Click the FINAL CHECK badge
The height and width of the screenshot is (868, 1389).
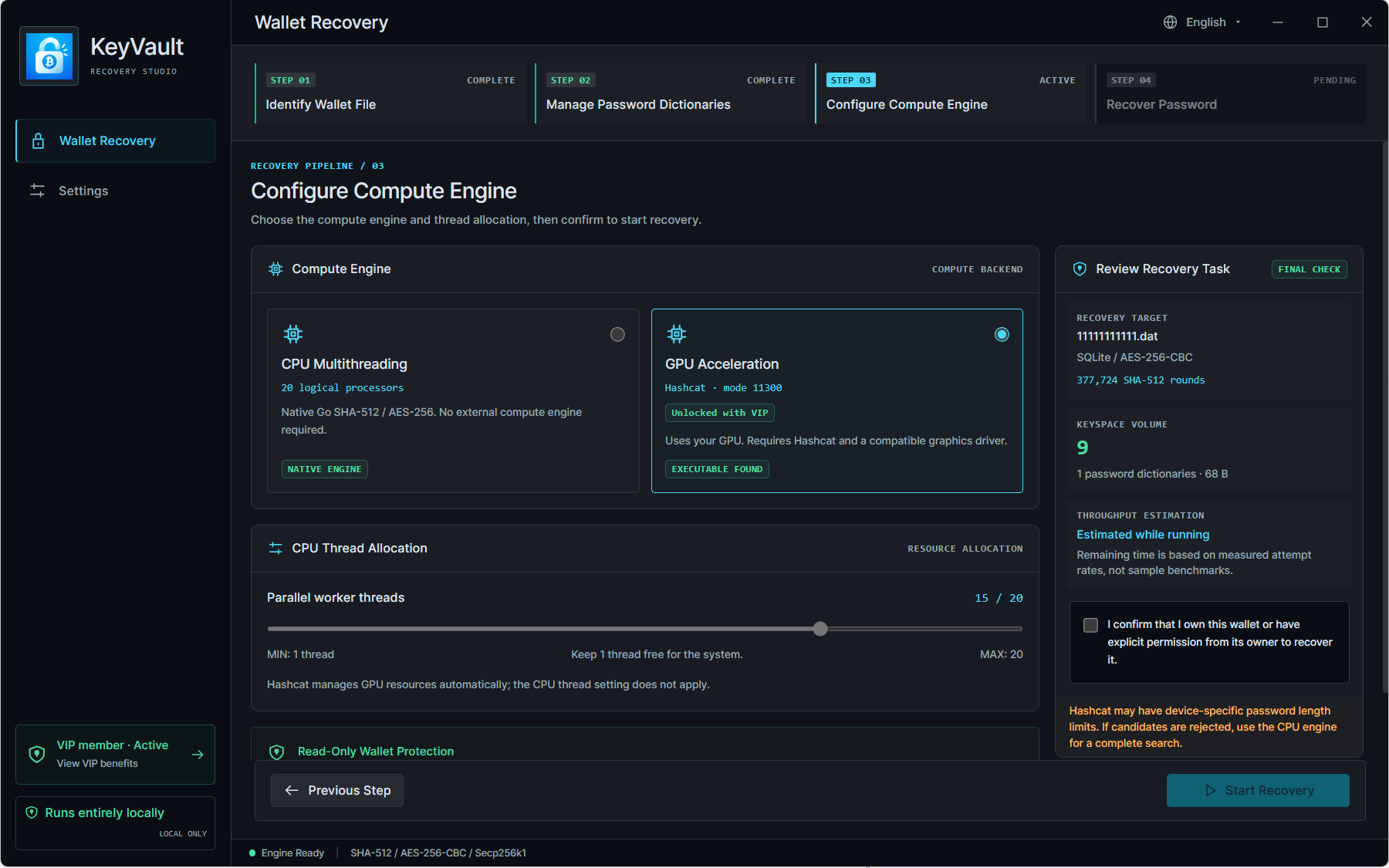click(x=1310, y=269)
